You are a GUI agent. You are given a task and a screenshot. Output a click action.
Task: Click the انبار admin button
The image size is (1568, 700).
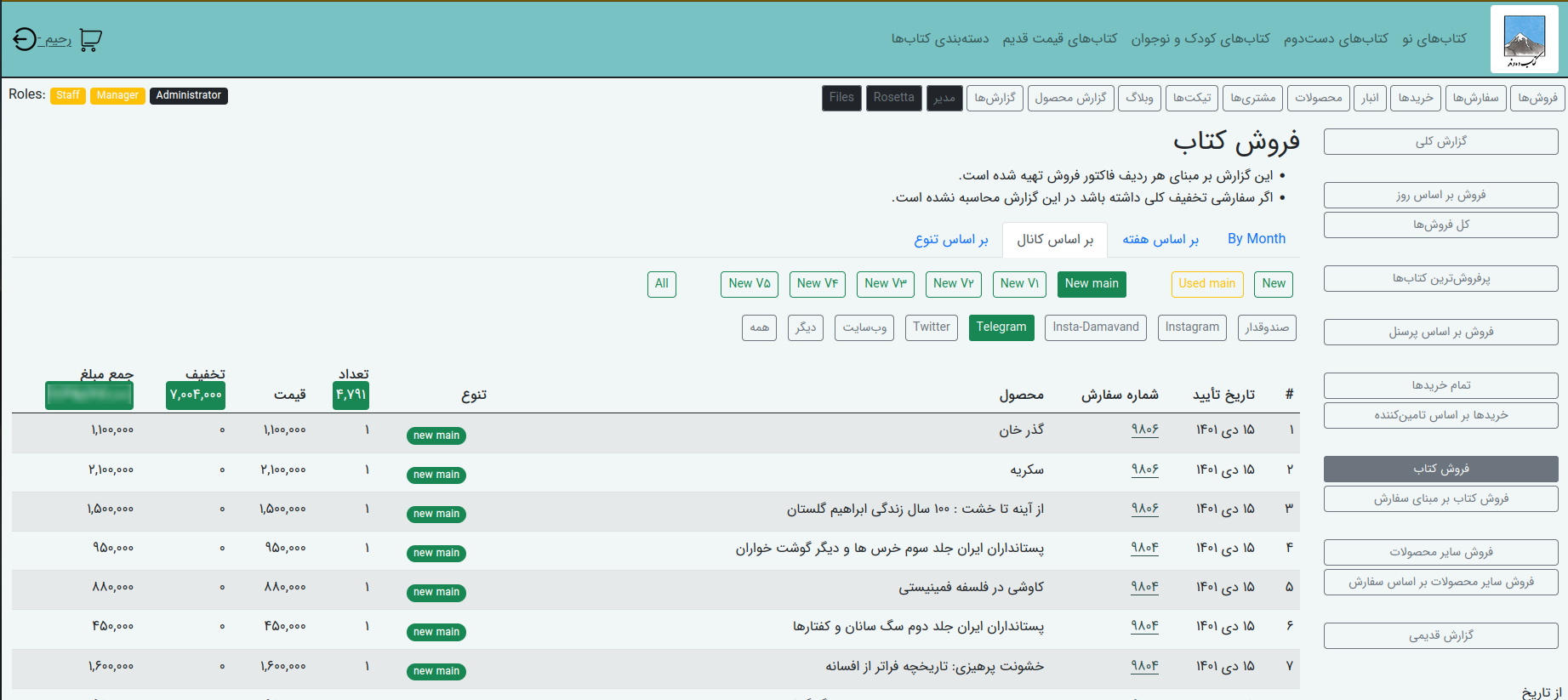(1370, 98)
